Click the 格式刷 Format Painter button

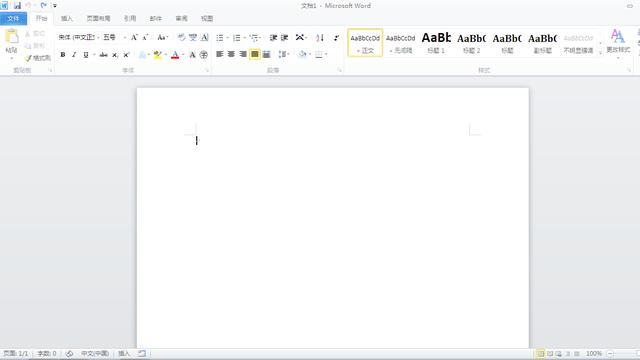(38, 58)
